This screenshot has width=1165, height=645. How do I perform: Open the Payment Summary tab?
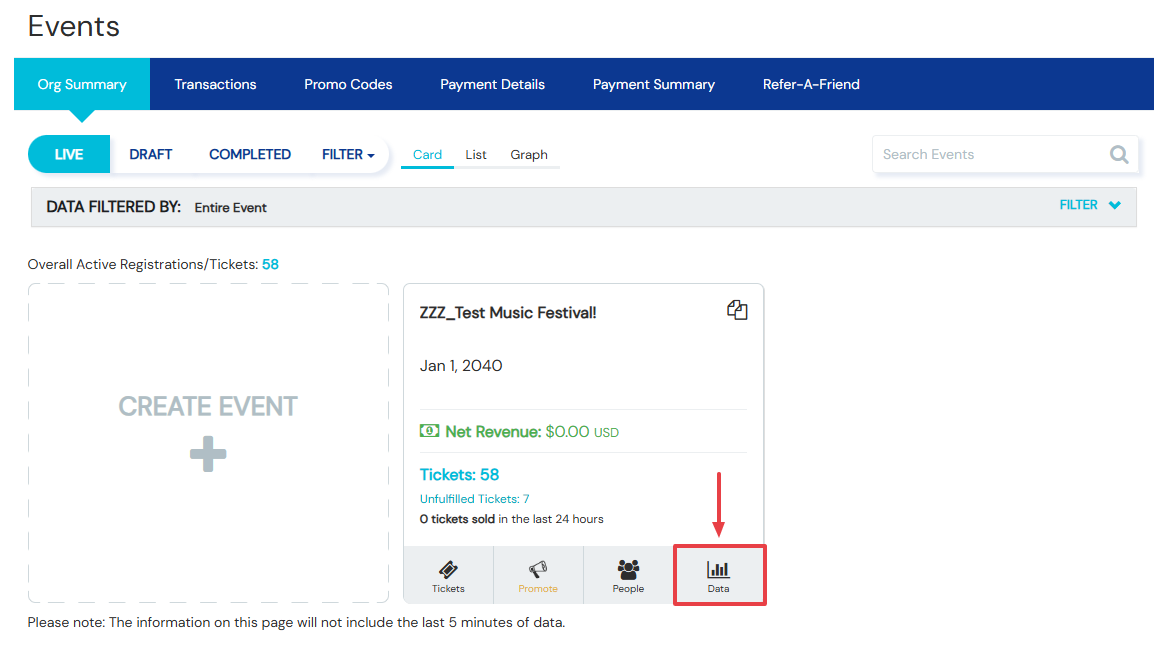654,84
